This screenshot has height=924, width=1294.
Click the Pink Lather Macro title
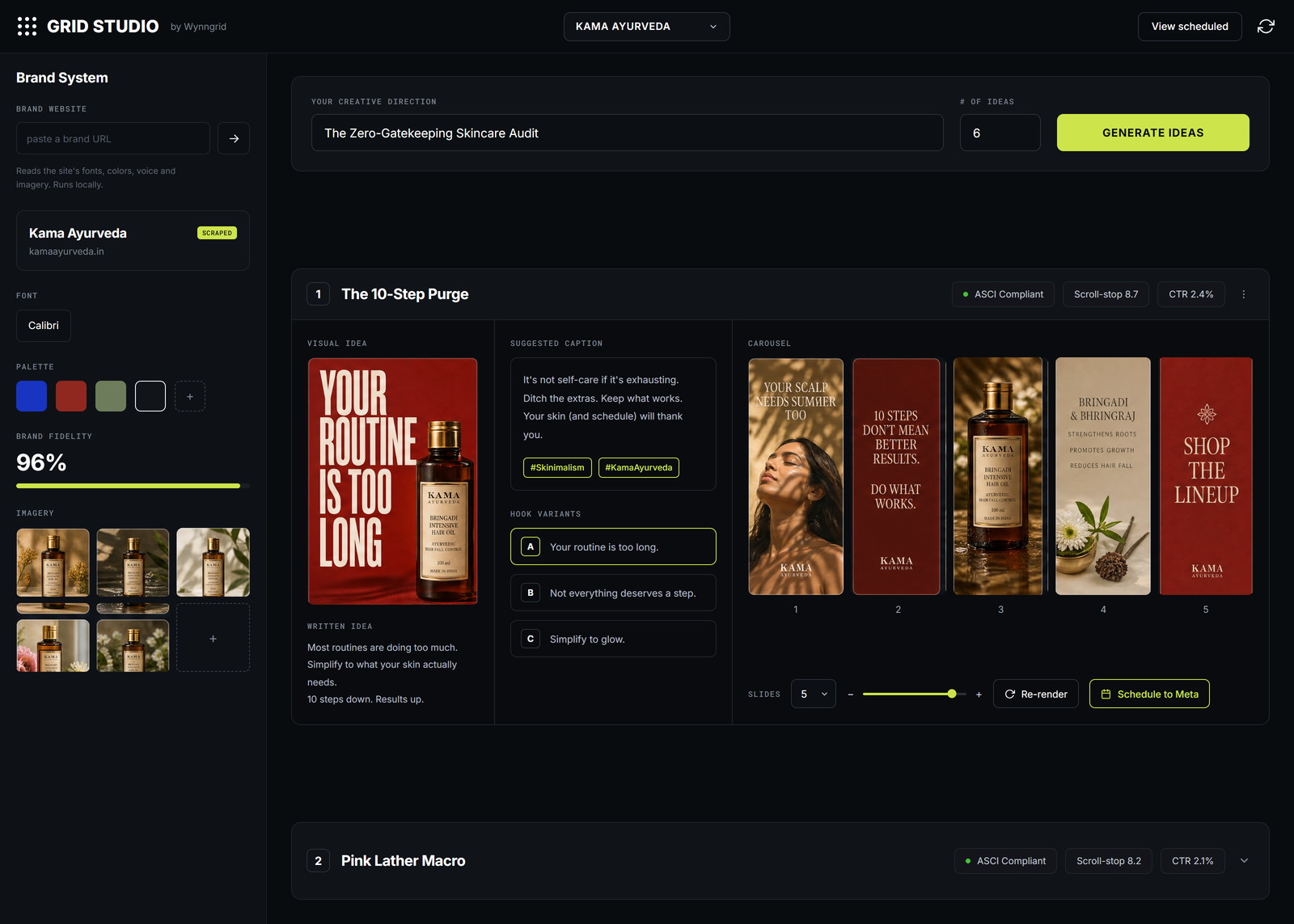(403, 861)
